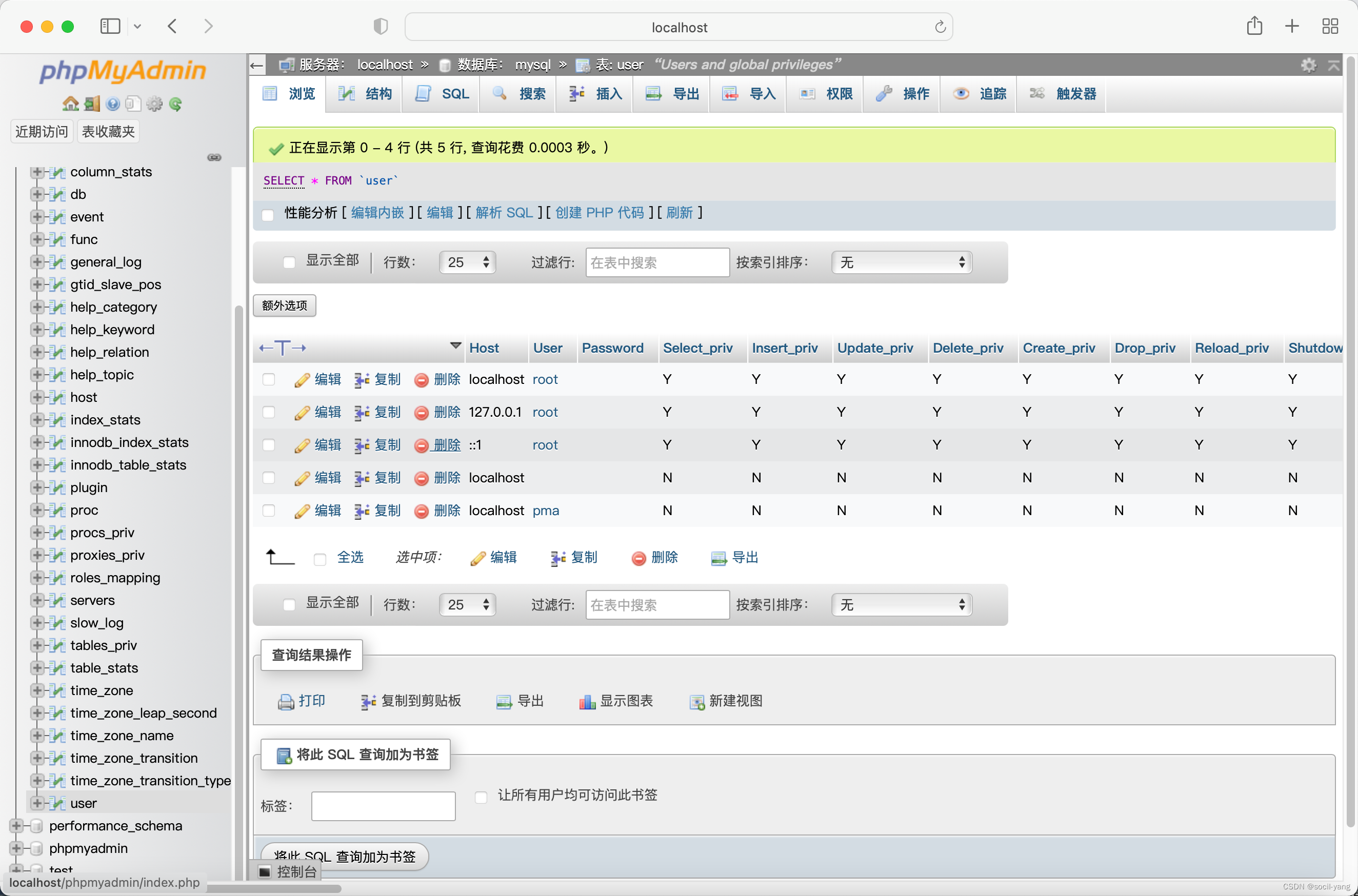The image size is (1358, 896).
Task: Expand the performance_schema database node
Action: coord(16,826)
